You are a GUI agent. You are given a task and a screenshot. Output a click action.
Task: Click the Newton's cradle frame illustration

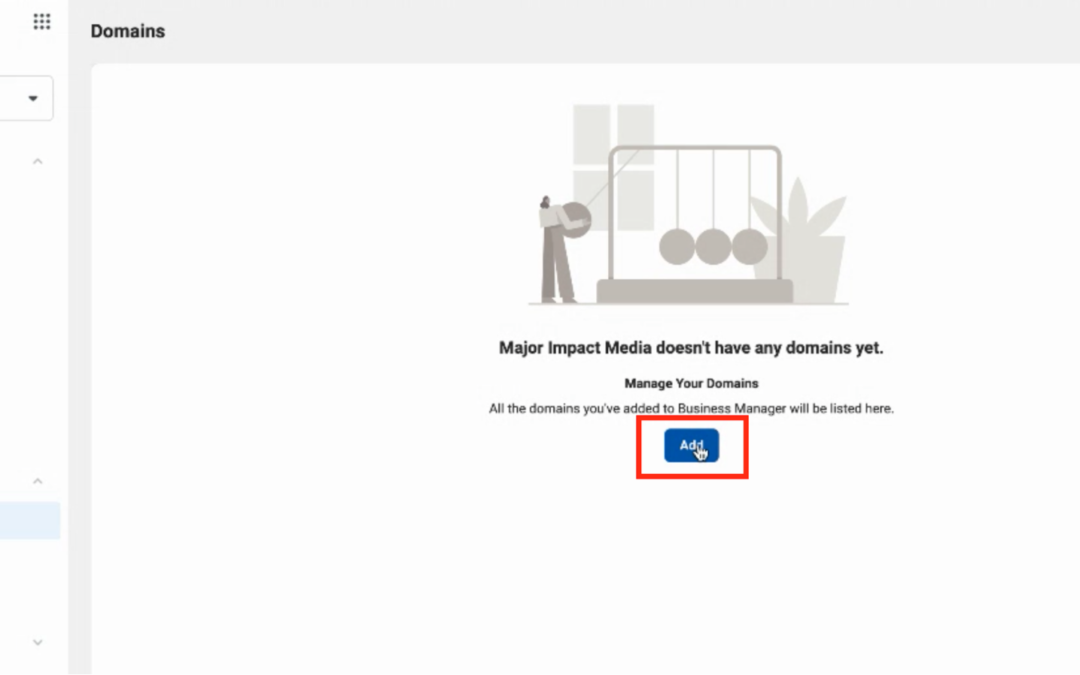pos(695,214)
